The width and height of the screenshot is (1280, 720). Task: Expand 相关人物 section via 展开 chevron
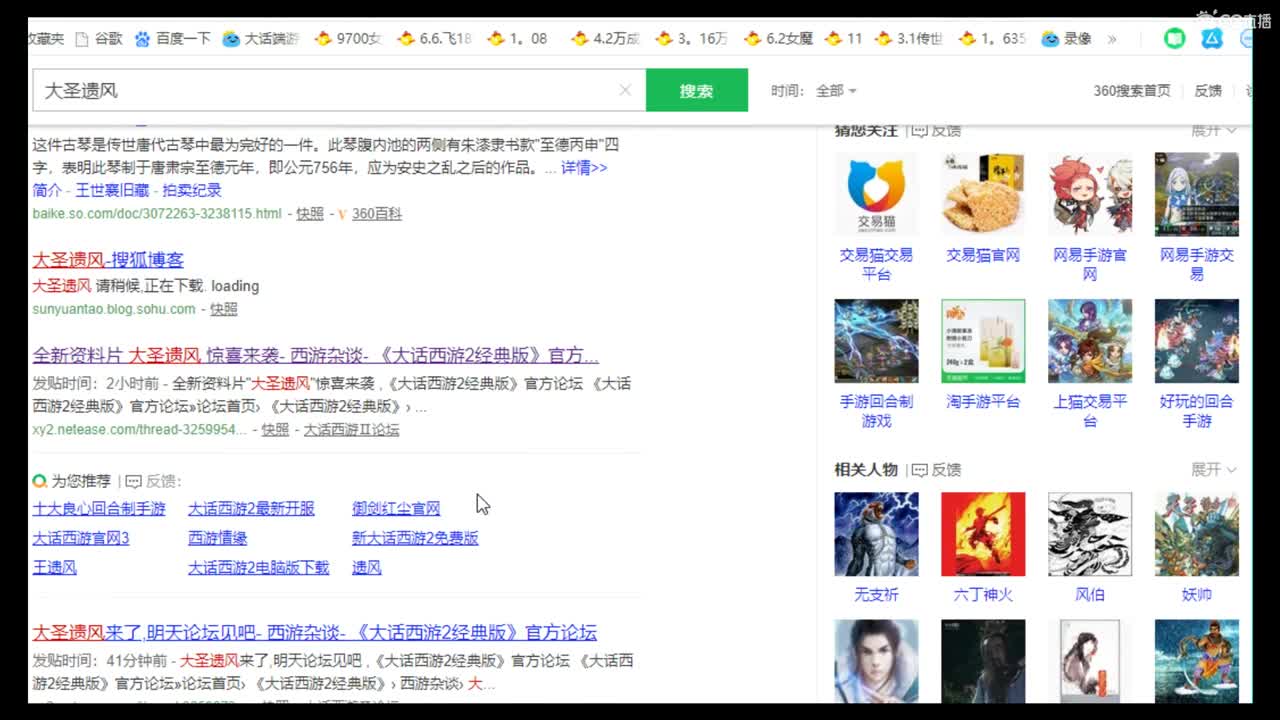(x=1214, y=469)
